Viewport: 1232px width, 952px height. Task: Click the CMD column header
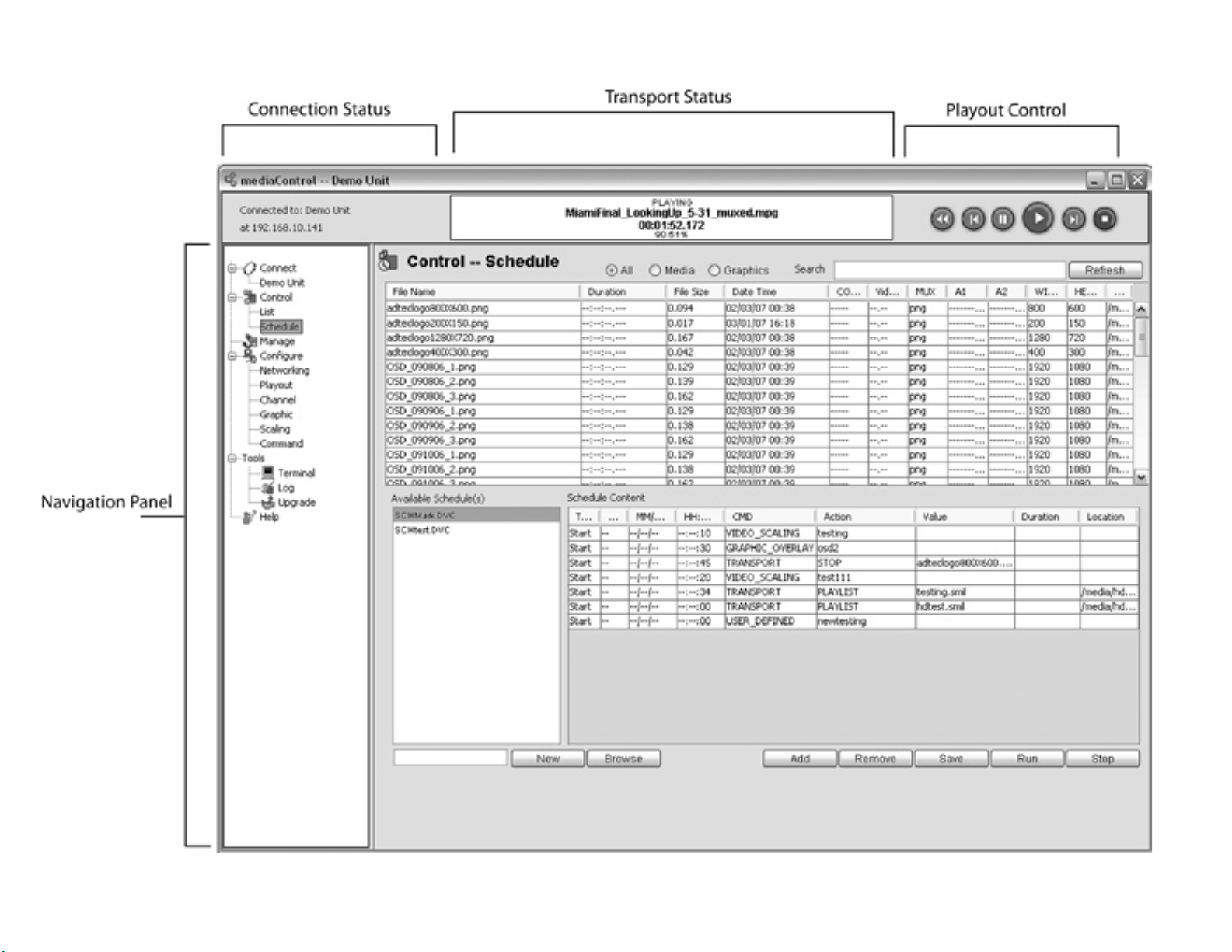[770, 517]
